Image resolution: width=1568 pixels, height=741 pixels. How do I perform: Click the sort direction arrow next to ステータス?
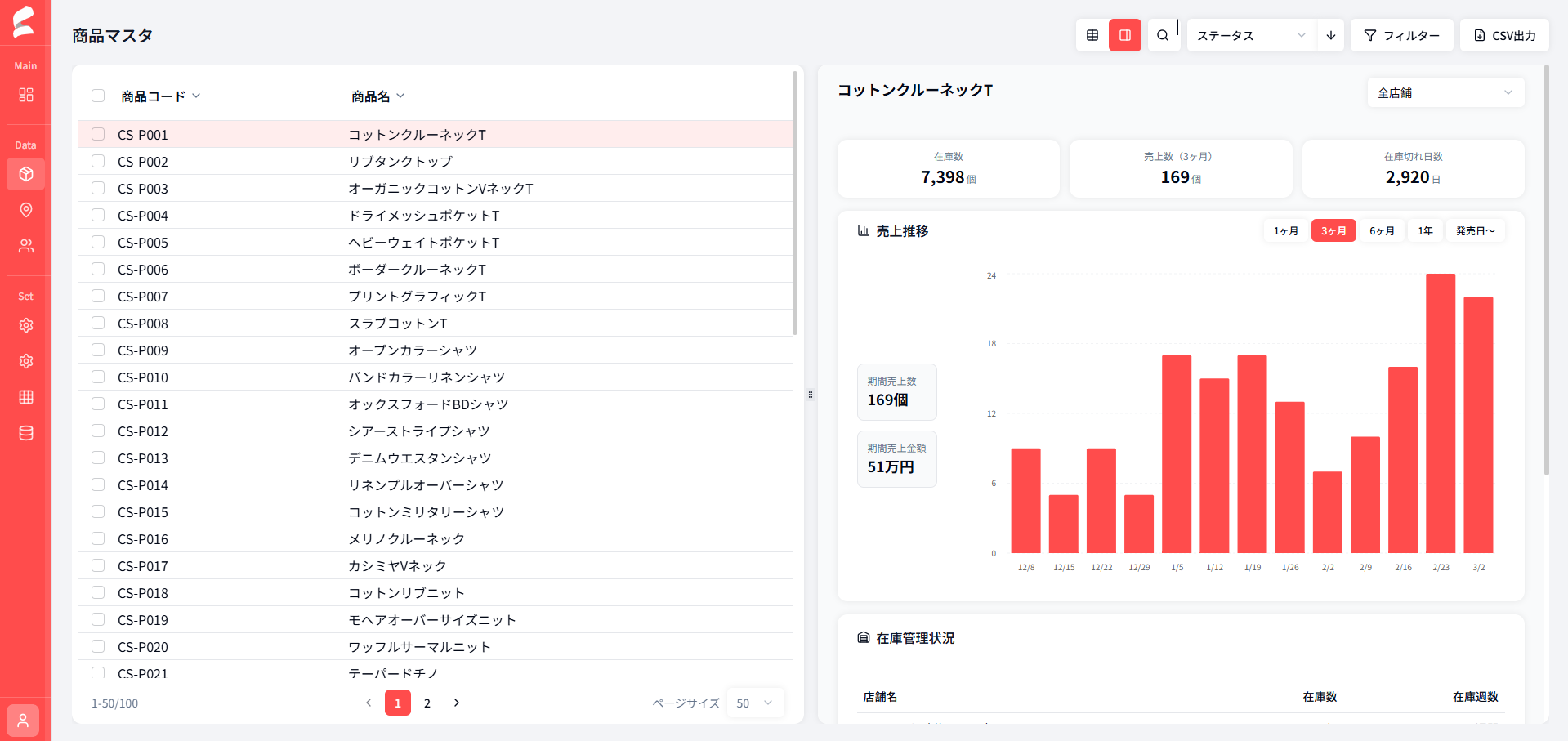[1330, 35]
